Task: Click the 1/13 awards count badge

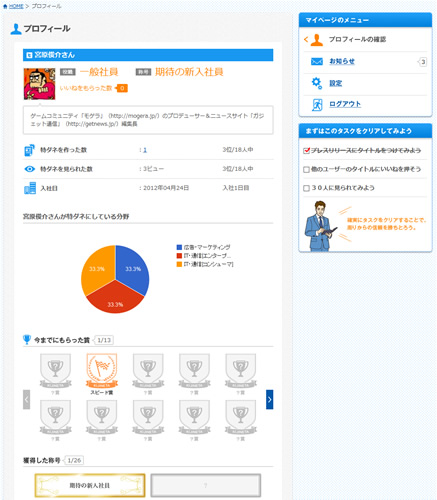Action: point(104,340)
